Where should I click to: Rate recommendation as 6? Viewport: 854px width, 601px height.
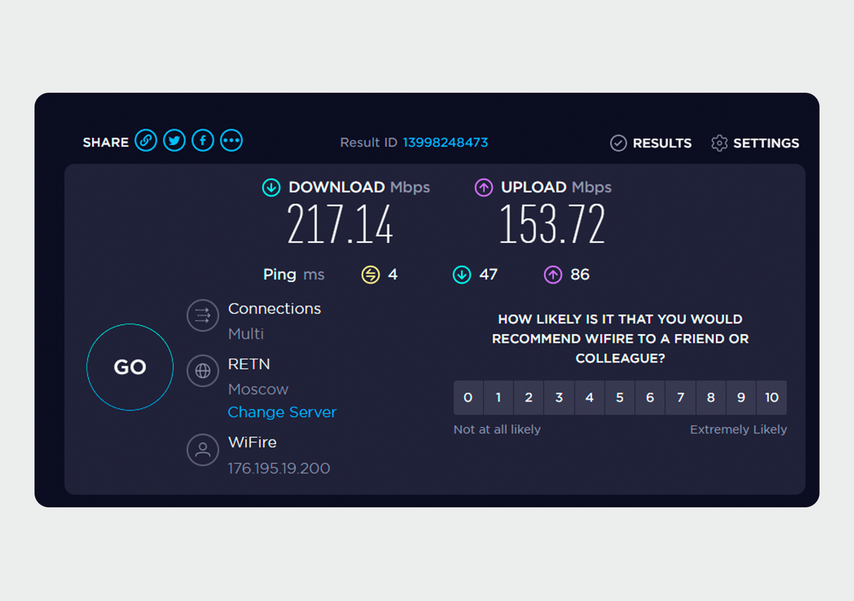coord(650,398)
